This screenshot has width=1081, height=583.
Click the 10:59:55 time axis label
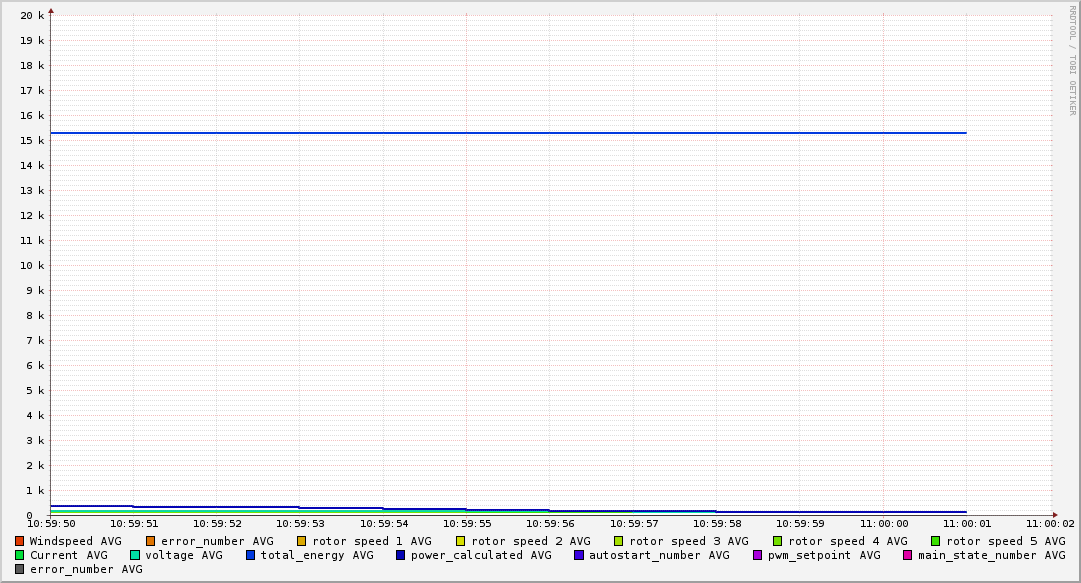point(467,523)
